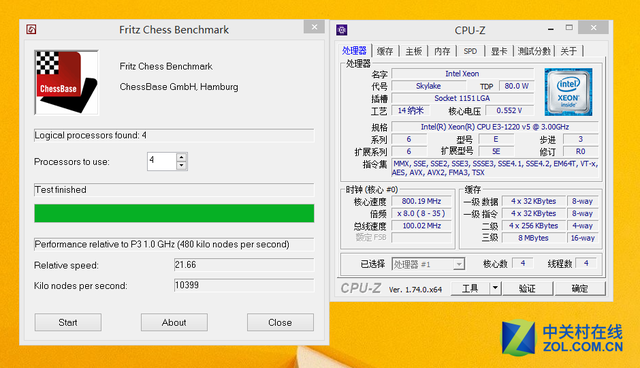This screenshot has width=640, height=368.
Task: Click the Processors to use input field
Action: coord(162,161)
